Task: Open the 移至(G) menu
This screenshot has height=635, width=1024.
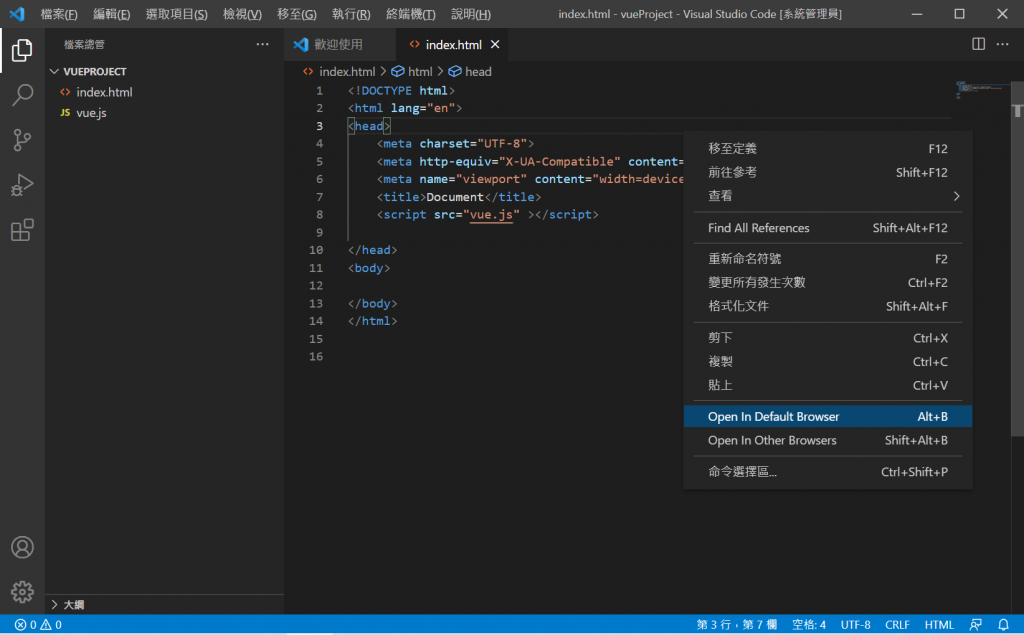Action: [x=296, y=14]
